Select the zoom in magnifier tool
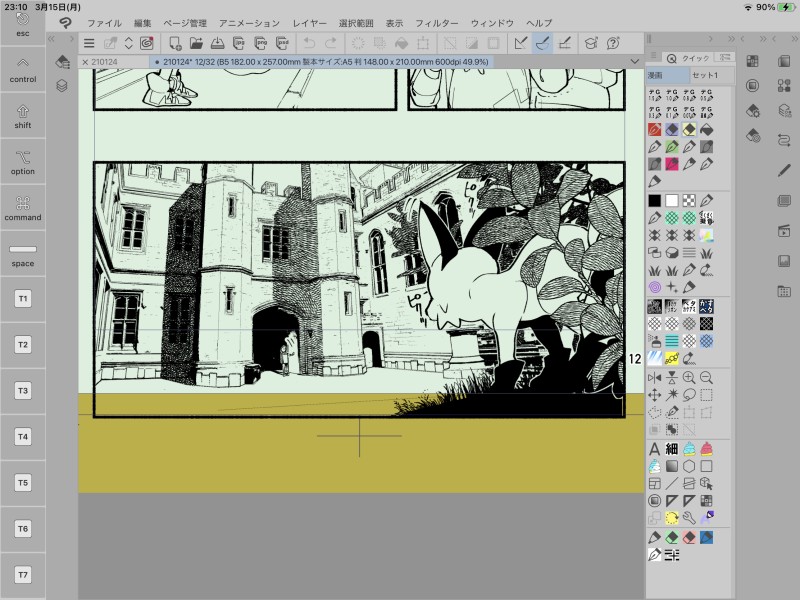Image resolution: width=800 pixels, height=600 pixels. (x=689, y=378)
